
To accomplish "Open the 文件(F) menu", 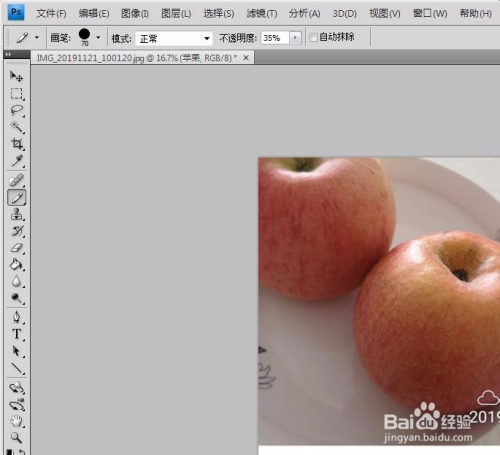I will [51, 14].
